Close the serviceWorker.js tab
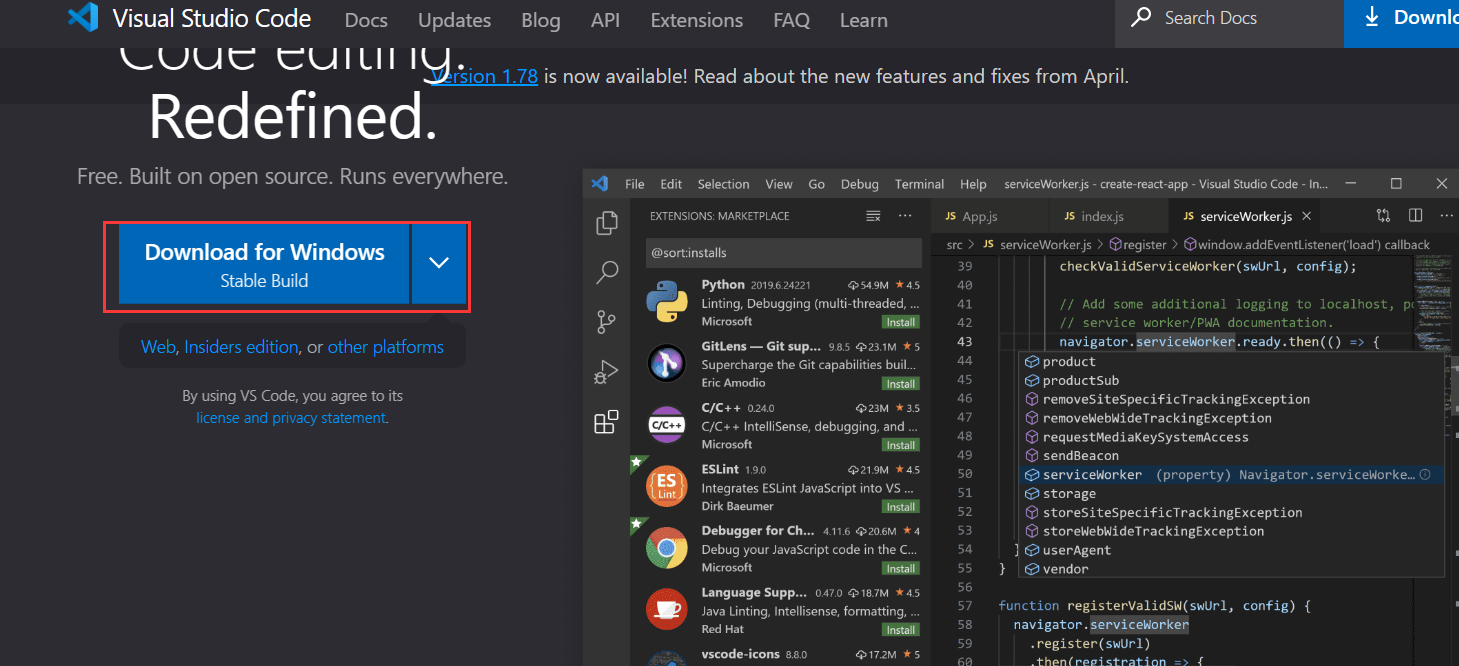This screenshot has height=666, width=1459. tap(1306, 216)
